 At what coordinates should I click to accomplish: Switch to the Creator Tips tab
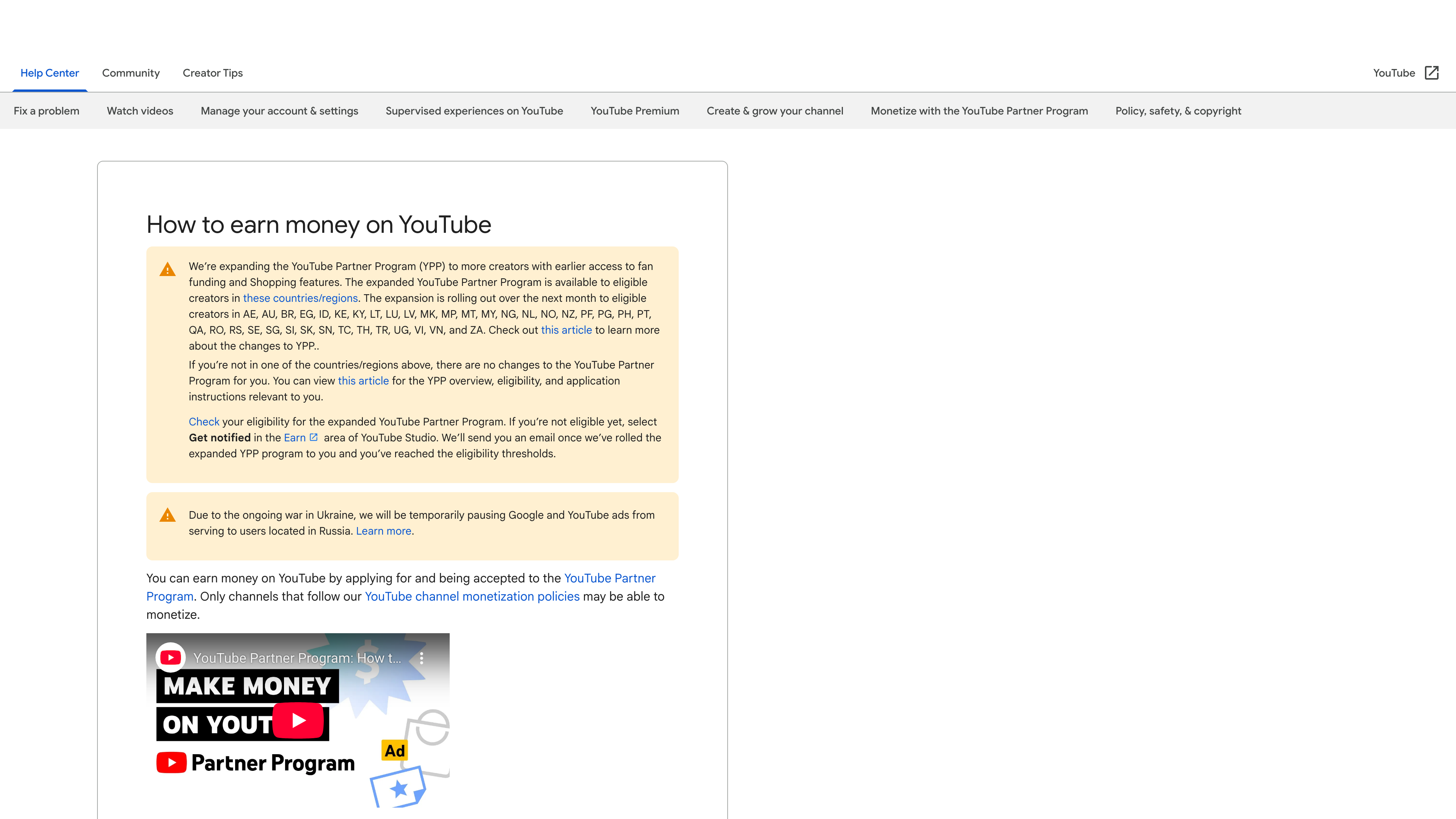(212, 73)
